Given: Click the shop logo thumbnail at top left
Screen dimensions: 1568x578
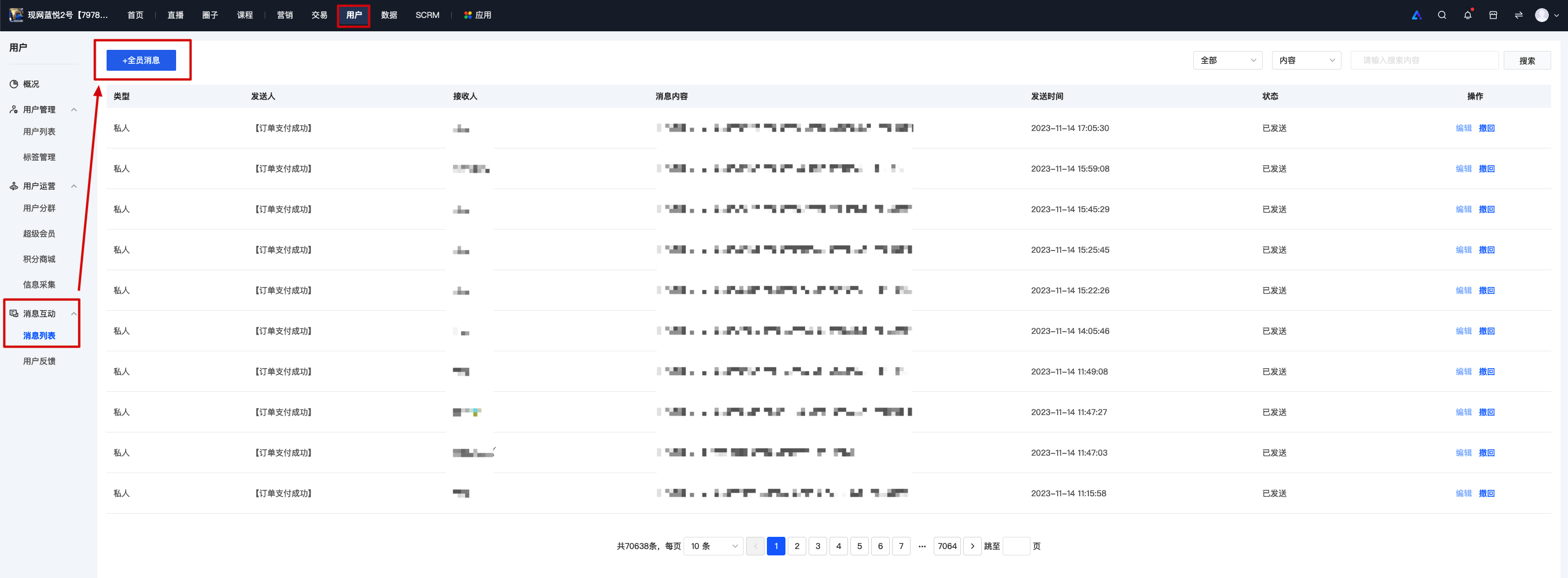Looking at the screenshot, I should pos(16,15).
